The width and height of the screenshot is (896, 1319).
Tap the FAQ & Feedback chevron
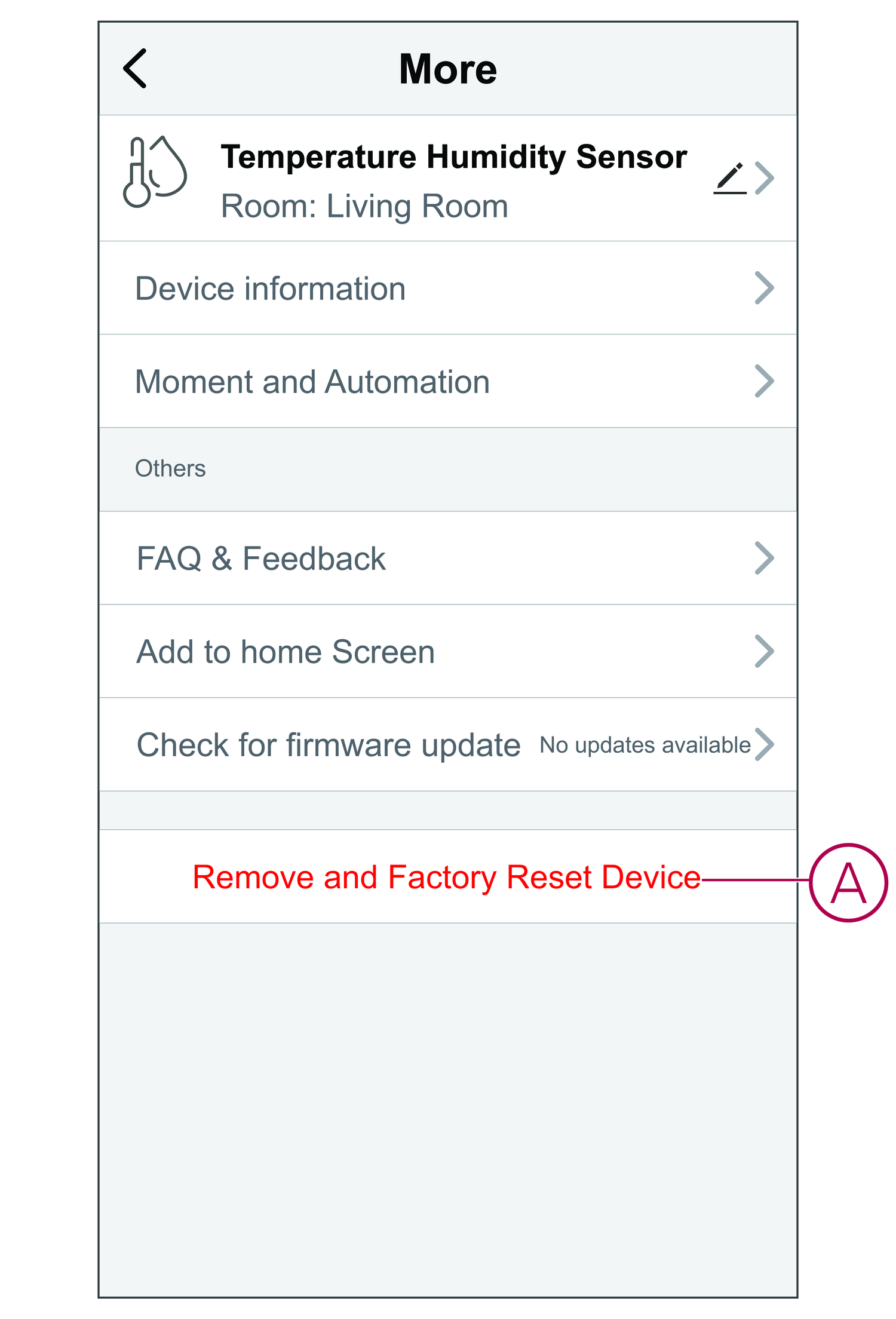pos(765,558)
